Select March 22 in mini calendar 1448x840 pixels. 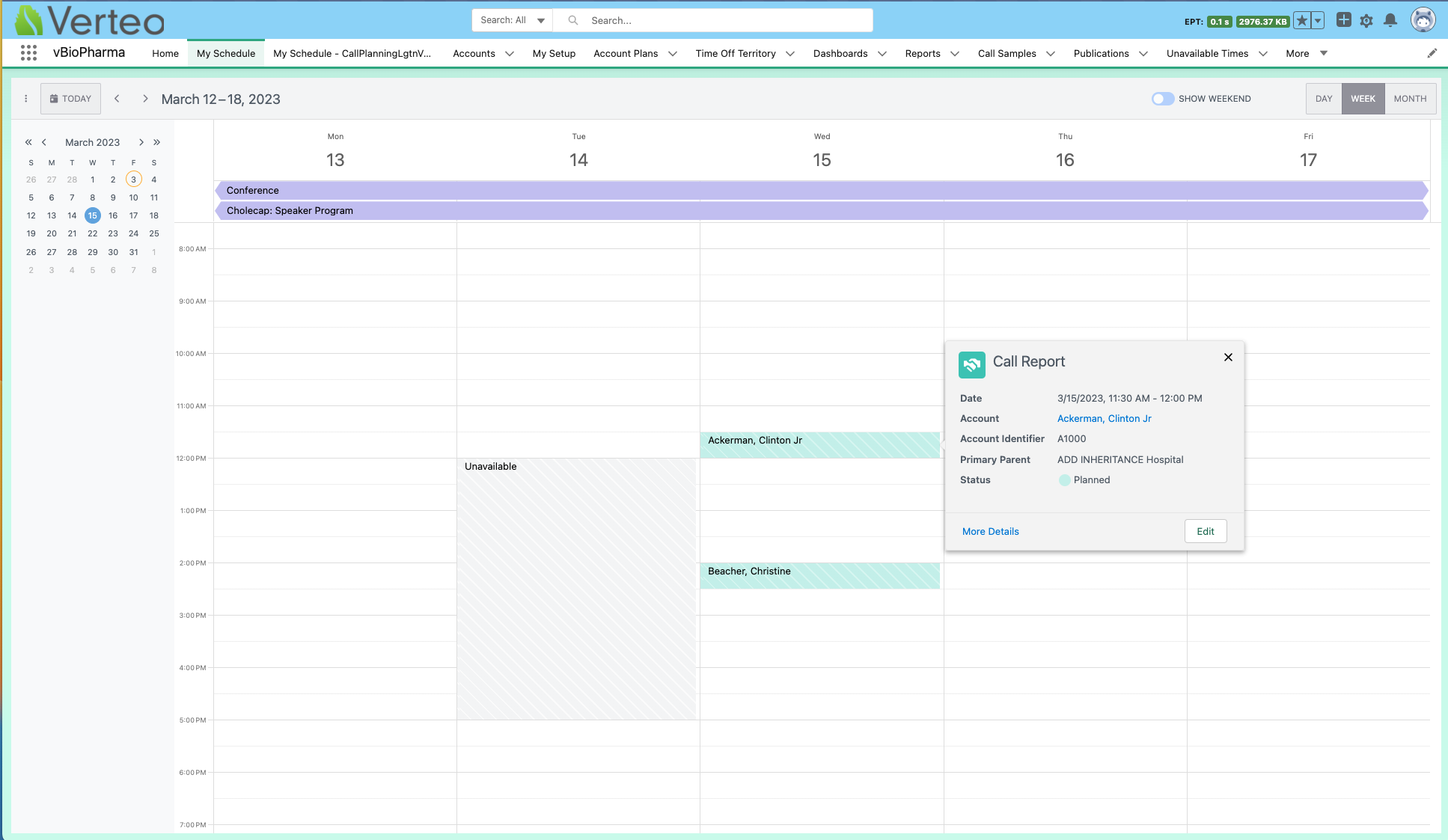92,233
